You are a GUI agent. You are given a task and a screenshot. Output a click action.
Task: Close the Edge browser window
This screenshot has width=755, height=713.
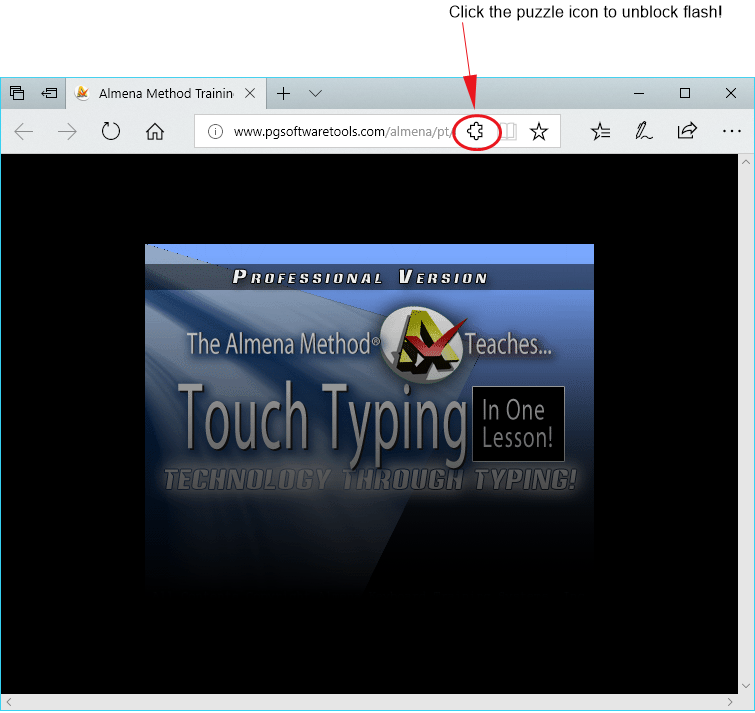click(x=730, y=93)
